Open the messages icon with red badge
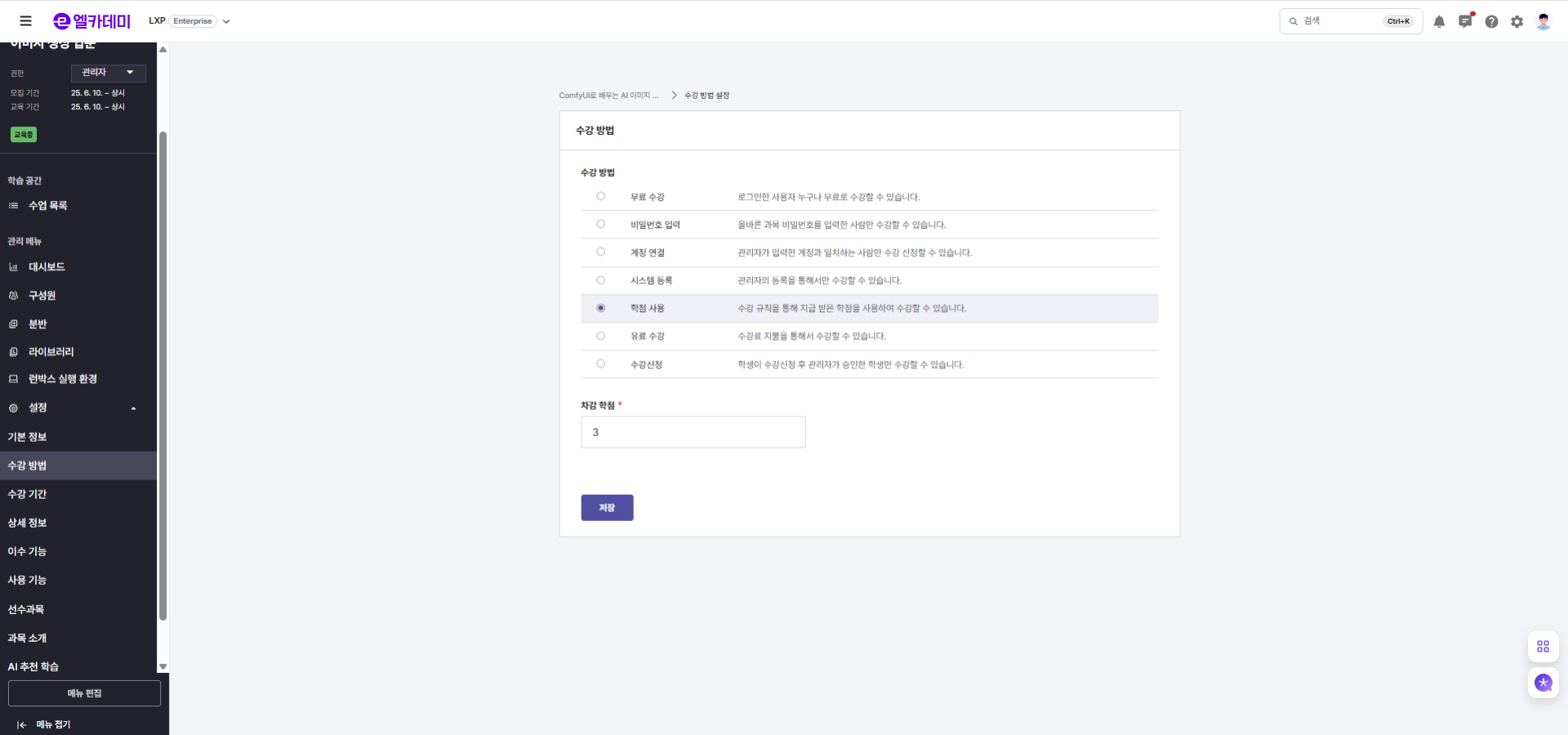1568x735 pixels. click(1465, 22)
